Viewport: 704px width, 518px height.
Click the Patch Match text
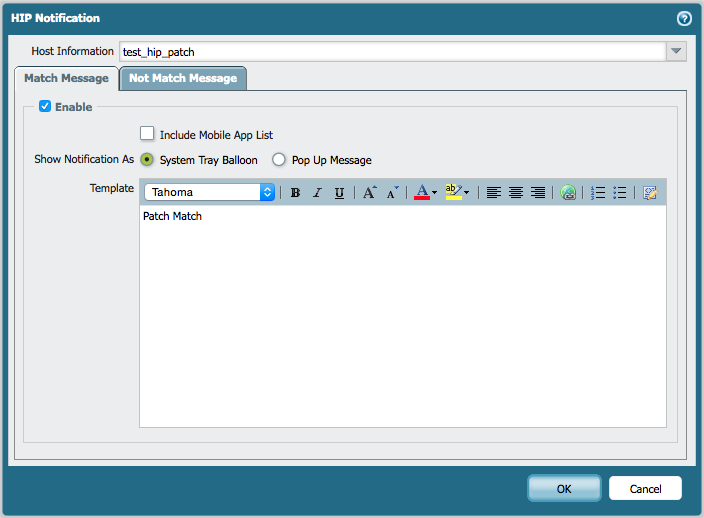pos(172,216)
